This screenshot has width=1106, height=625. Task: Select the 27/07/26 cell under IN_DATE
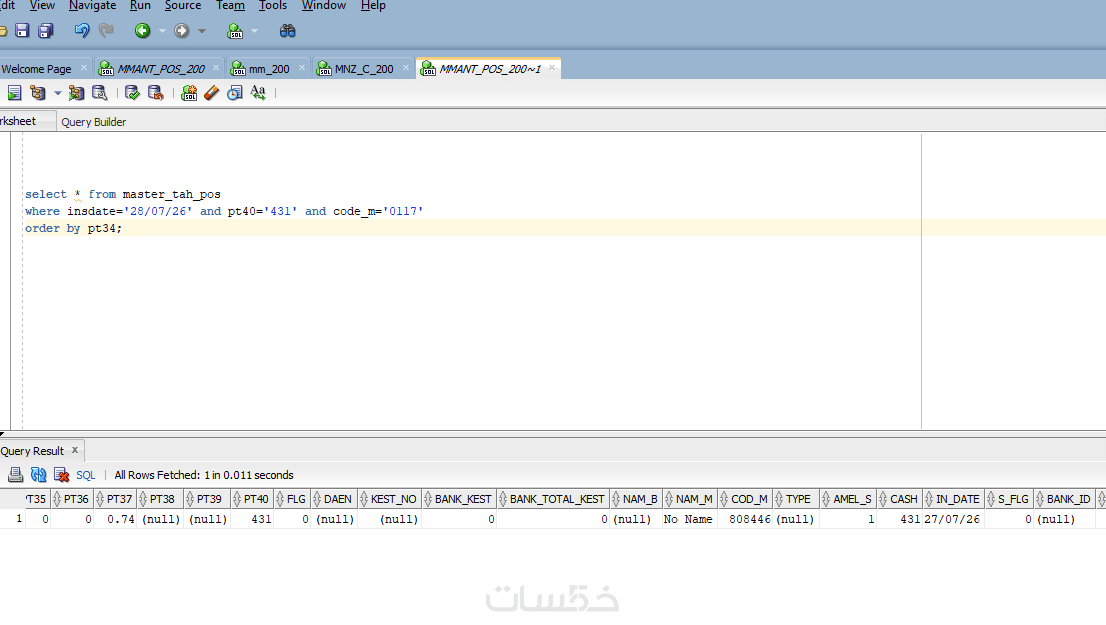(952, 519)
